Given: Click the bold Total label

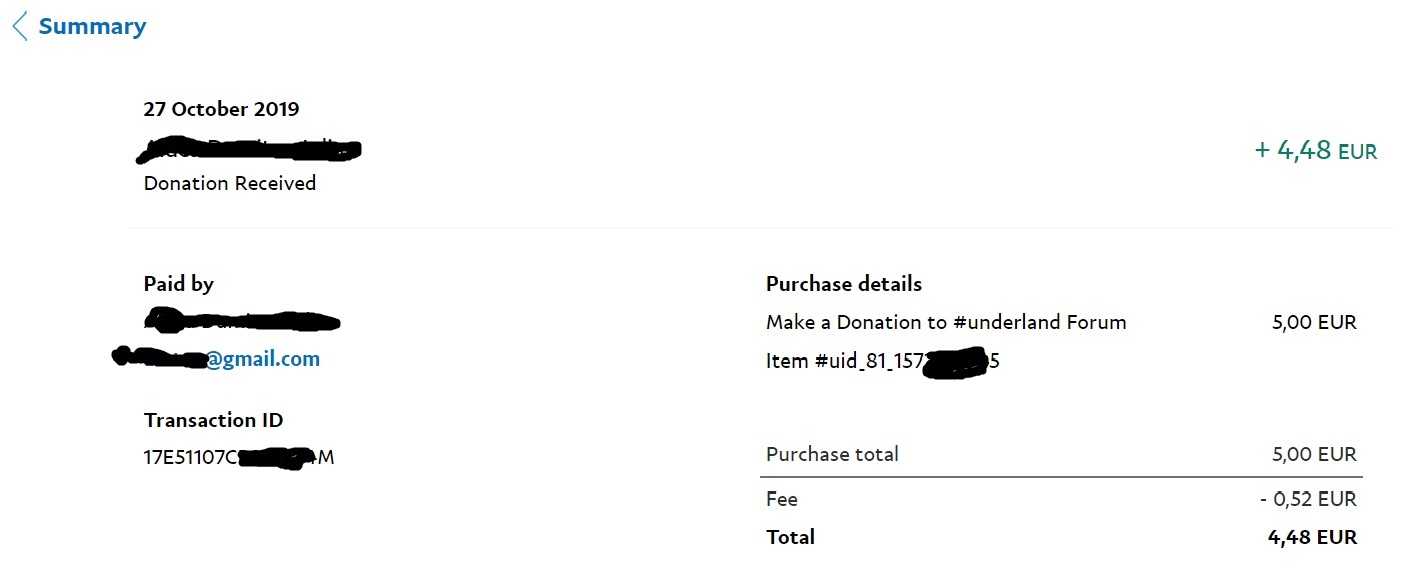Looking at the screenshot, I should coord(790,537).
